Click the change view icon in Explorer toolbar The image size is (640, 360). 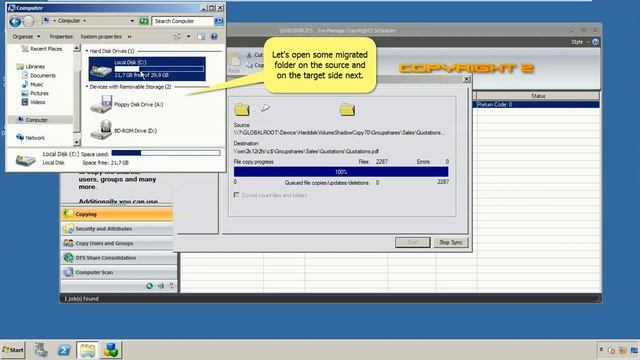(x=177, y=37)
